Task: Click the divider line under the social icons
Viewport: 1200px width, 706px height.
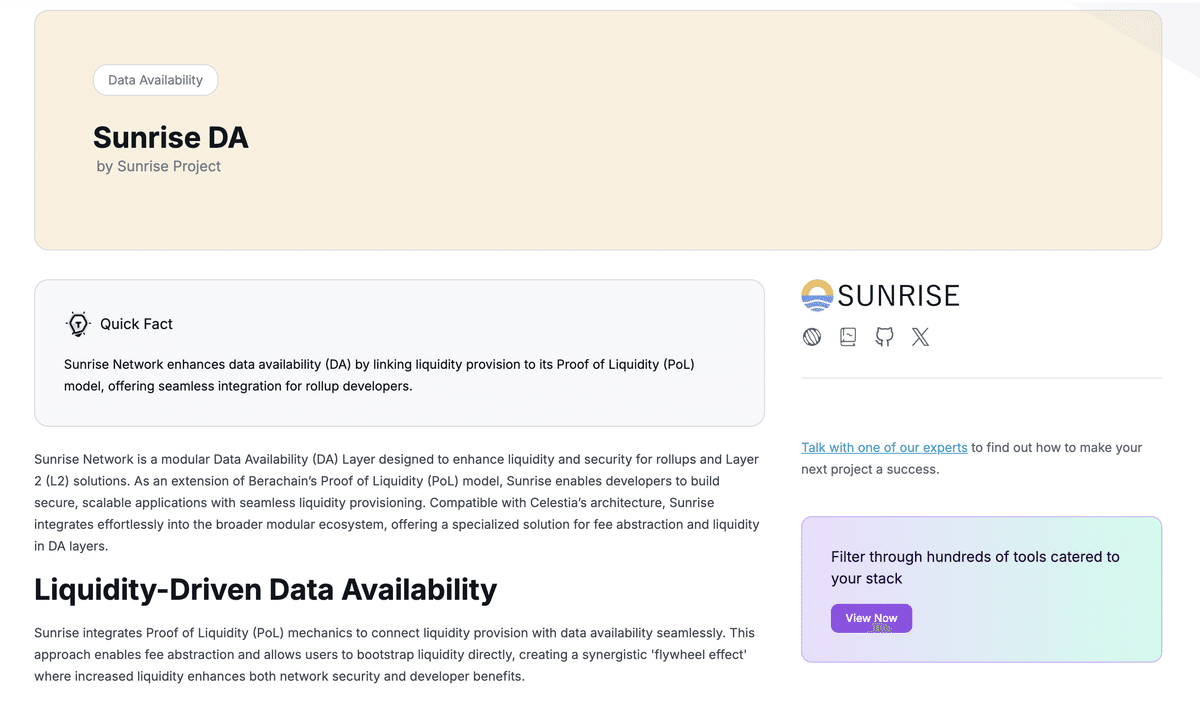Action: (981, 378)
